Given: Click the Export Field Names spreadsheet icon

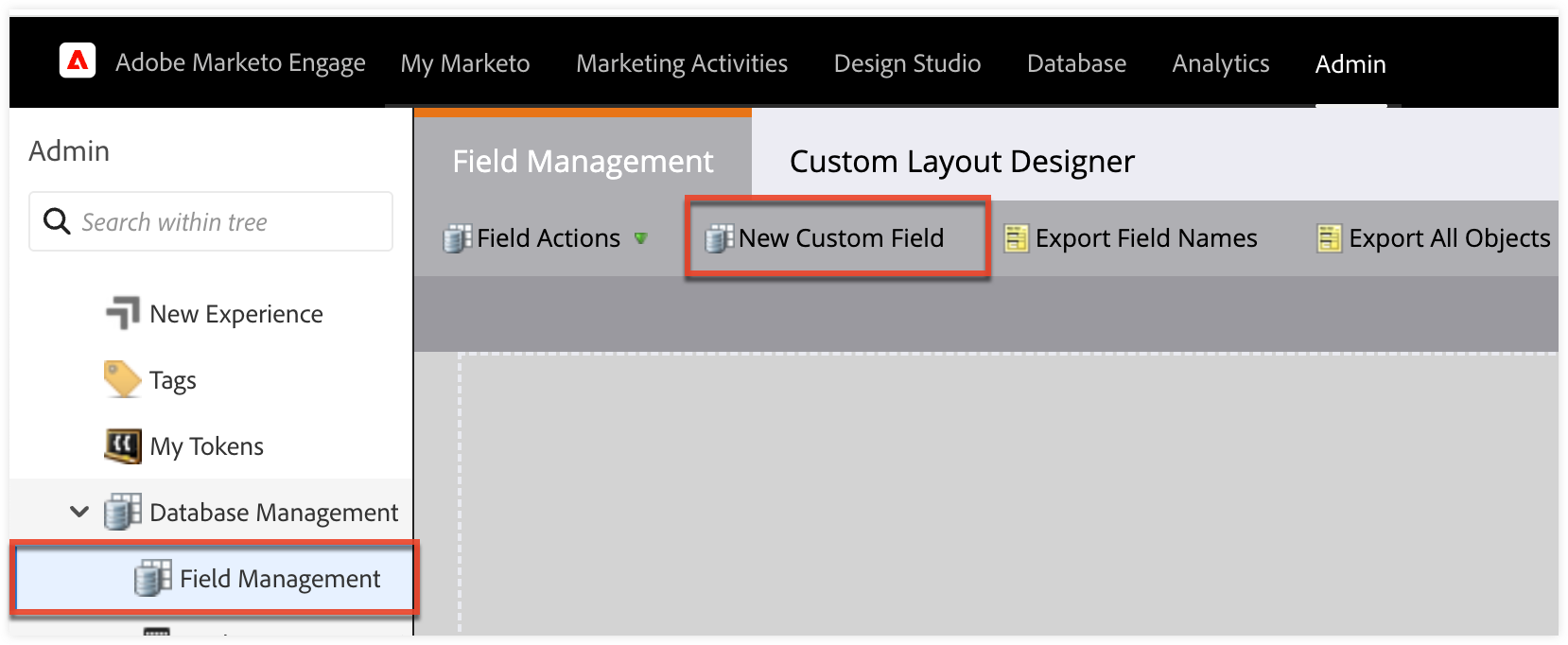Looking at the screenshot, I should tap(1017, 238).
